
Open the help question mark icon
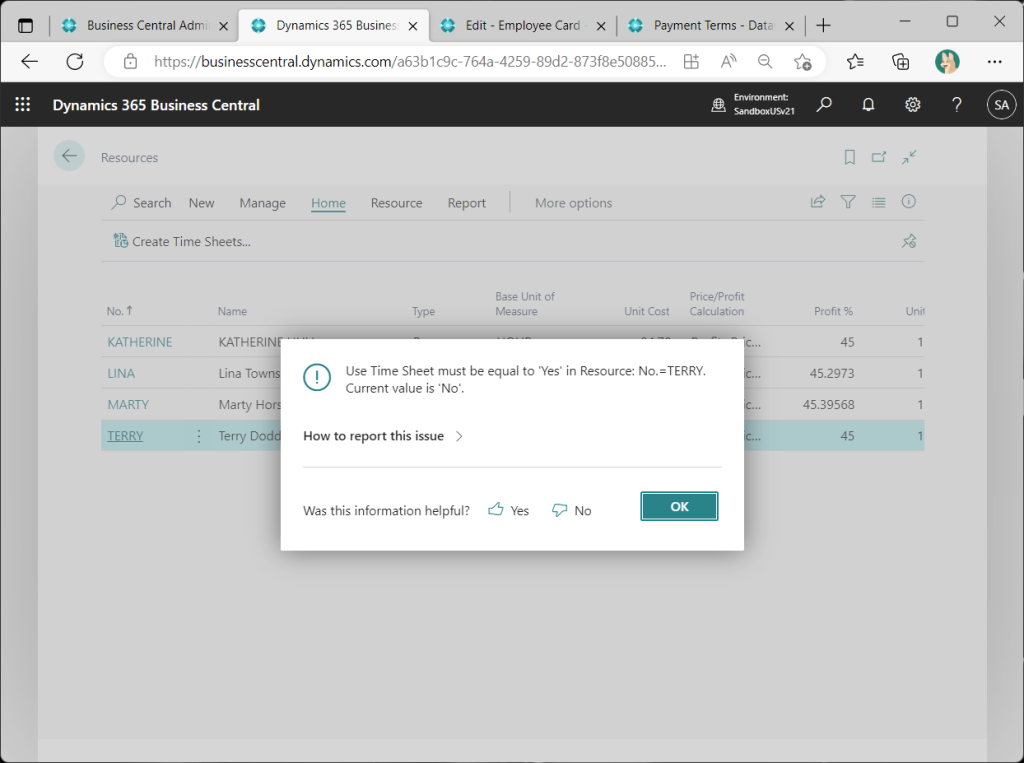click(957, 105)
